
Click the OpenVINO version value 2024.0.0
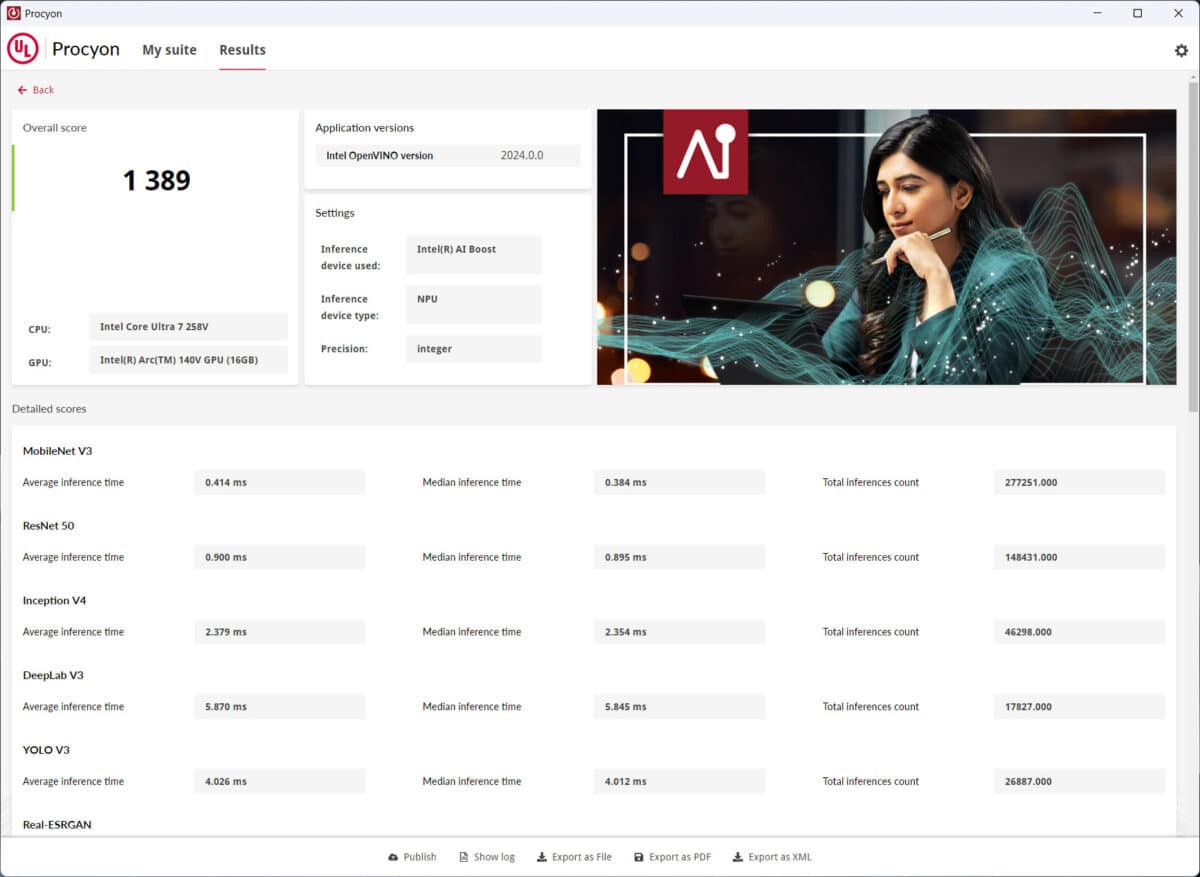point(522,155)
